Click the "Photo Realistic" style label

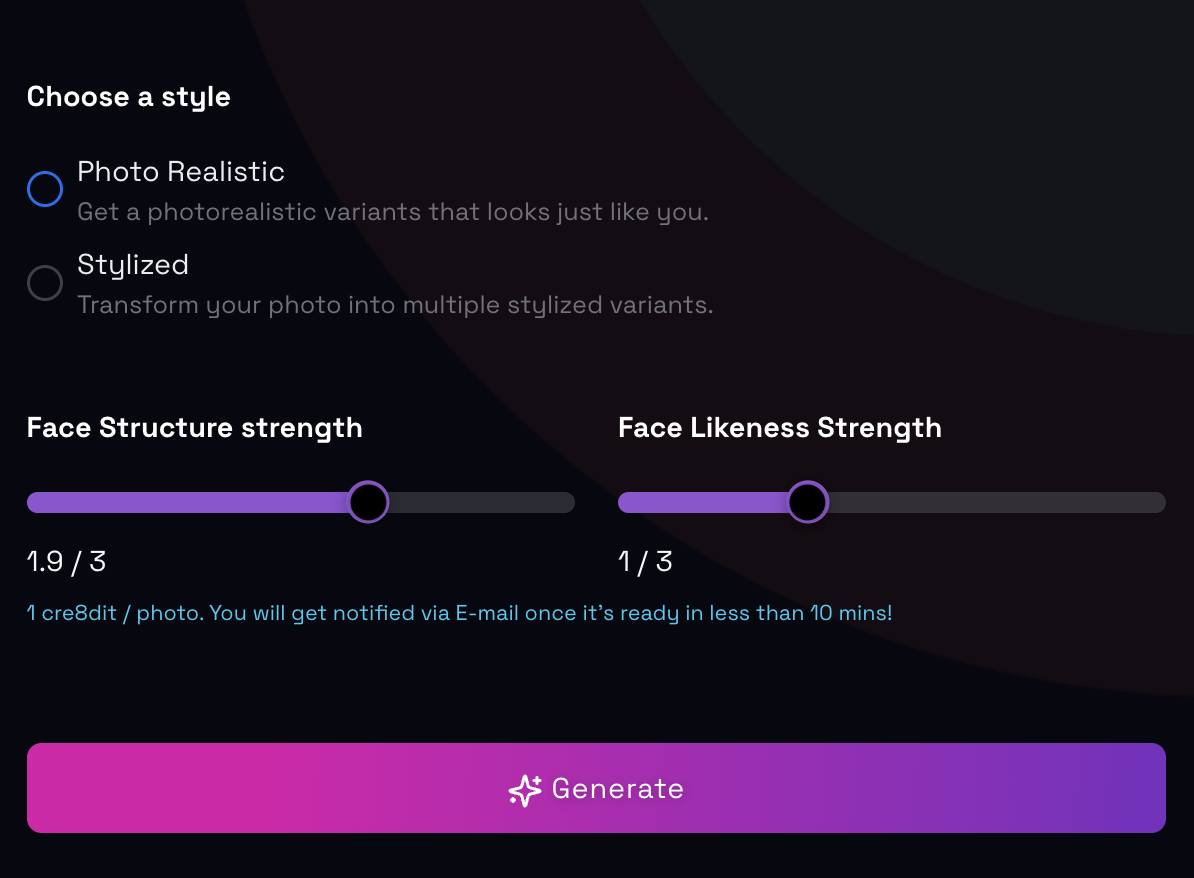tap(181, 172)
